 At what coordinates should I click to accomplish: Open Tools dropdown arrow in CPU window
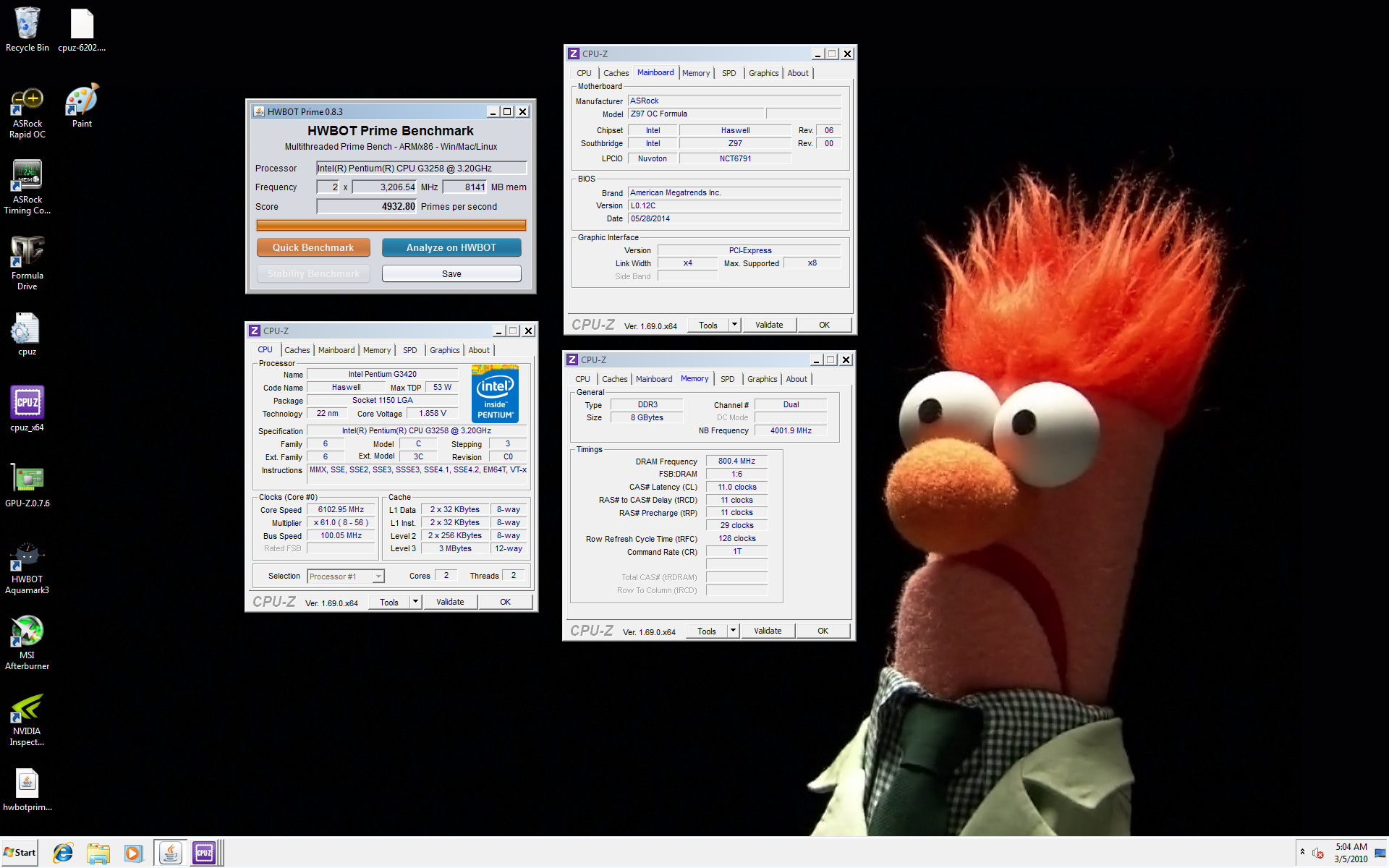[x=415, y=602]
